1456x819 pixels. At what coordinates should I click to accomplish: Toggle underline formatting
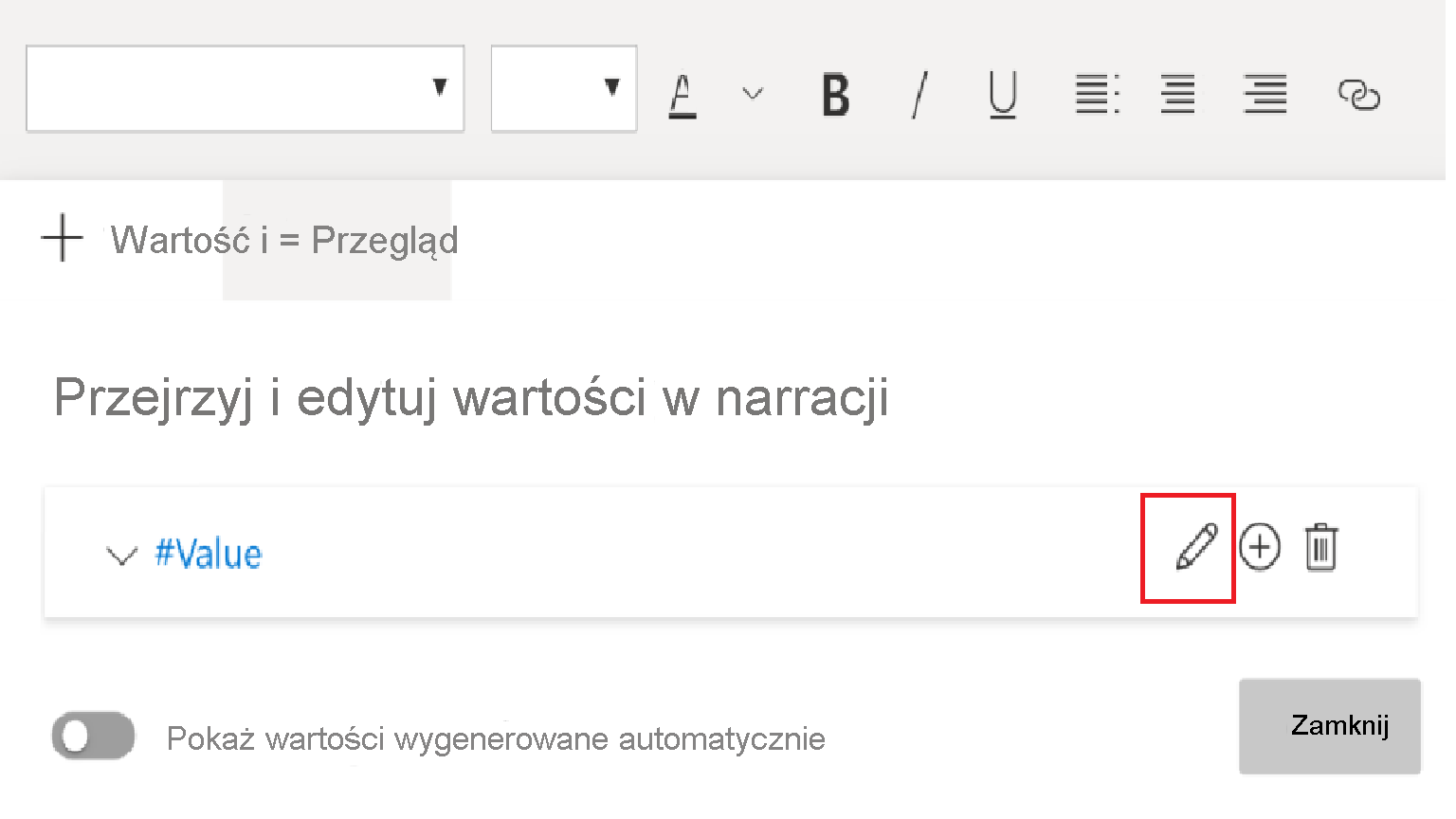pos(1003,96)
